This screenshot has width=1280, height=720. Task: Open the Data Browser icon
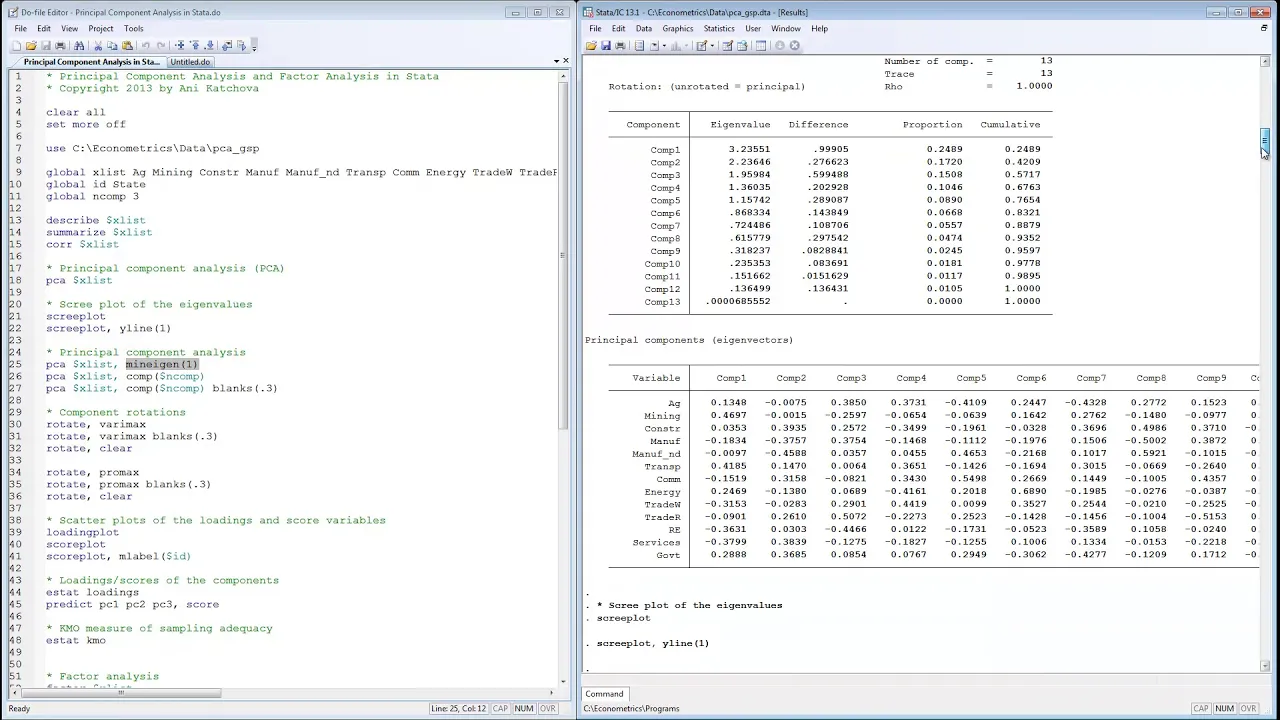(x=742, y=46)
